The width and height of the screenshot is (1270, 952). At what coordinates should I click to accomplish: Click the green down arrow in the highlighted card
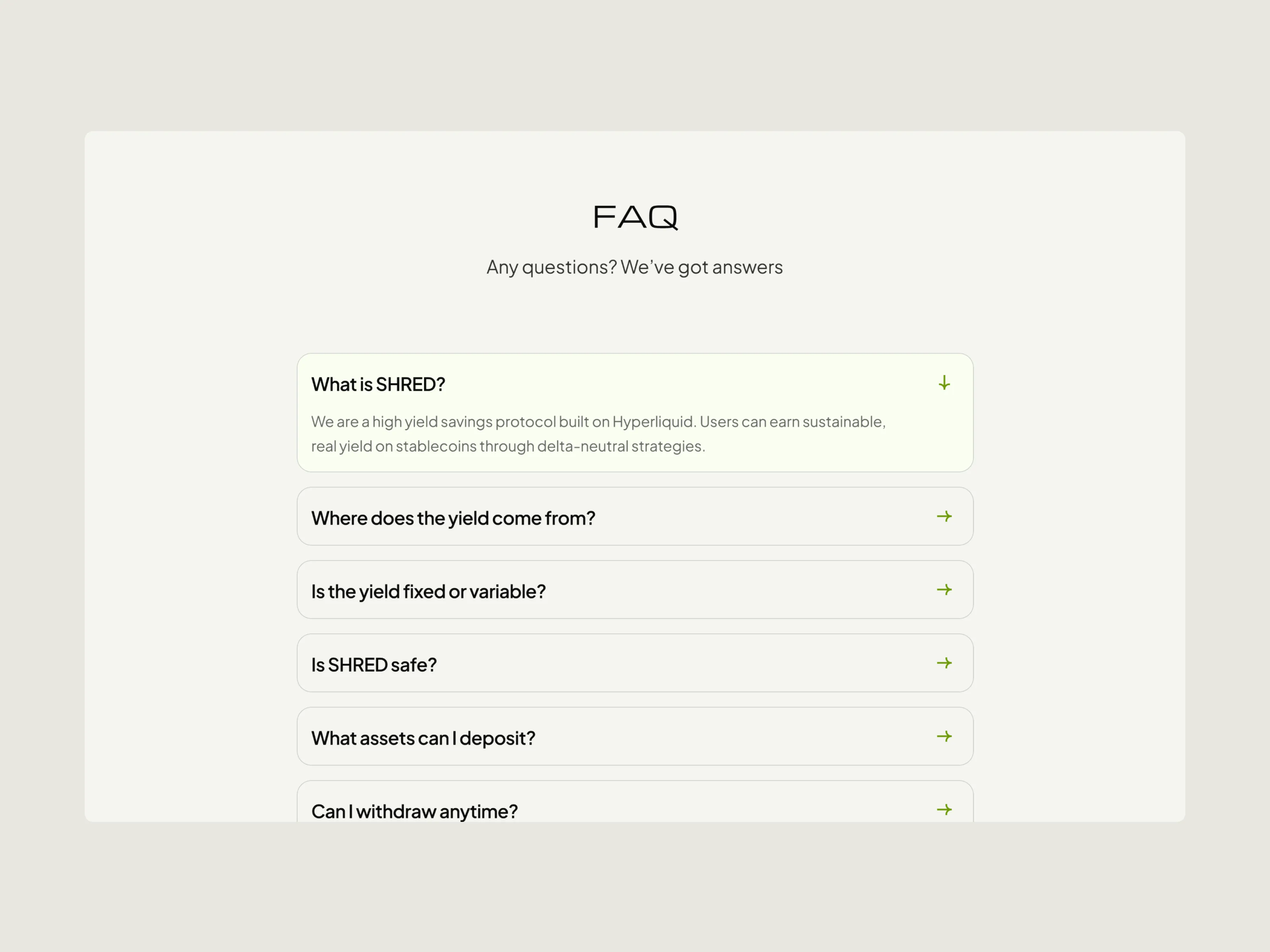tap(944, 384)
